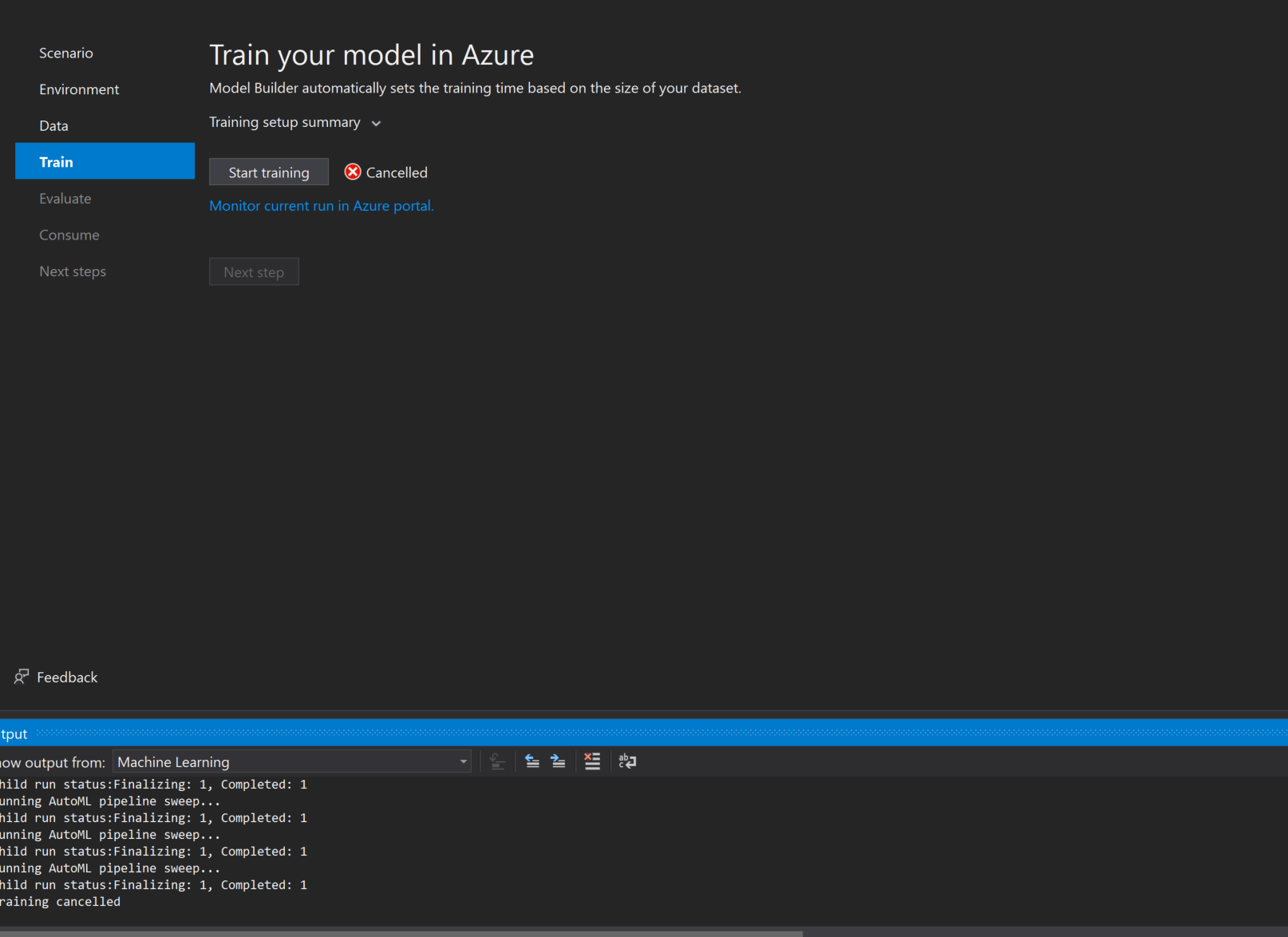The height and width of the screenshot is (937, 1288).
Task: Toggle word wrap in Output window
Action: [628, 761]
